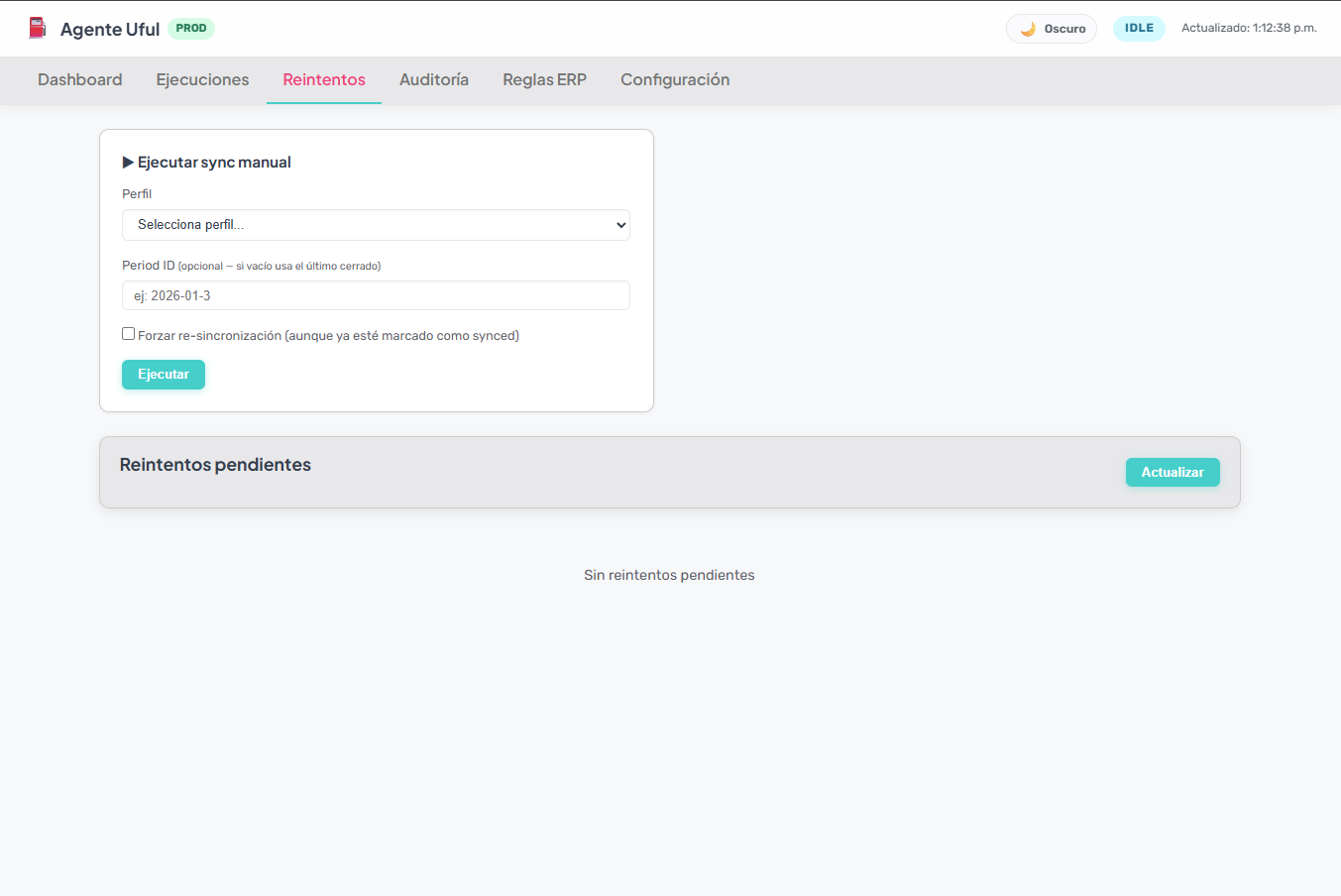Open the Reglas ERP tab
Screen dimensions: 1341x896
tap(544, 79)
